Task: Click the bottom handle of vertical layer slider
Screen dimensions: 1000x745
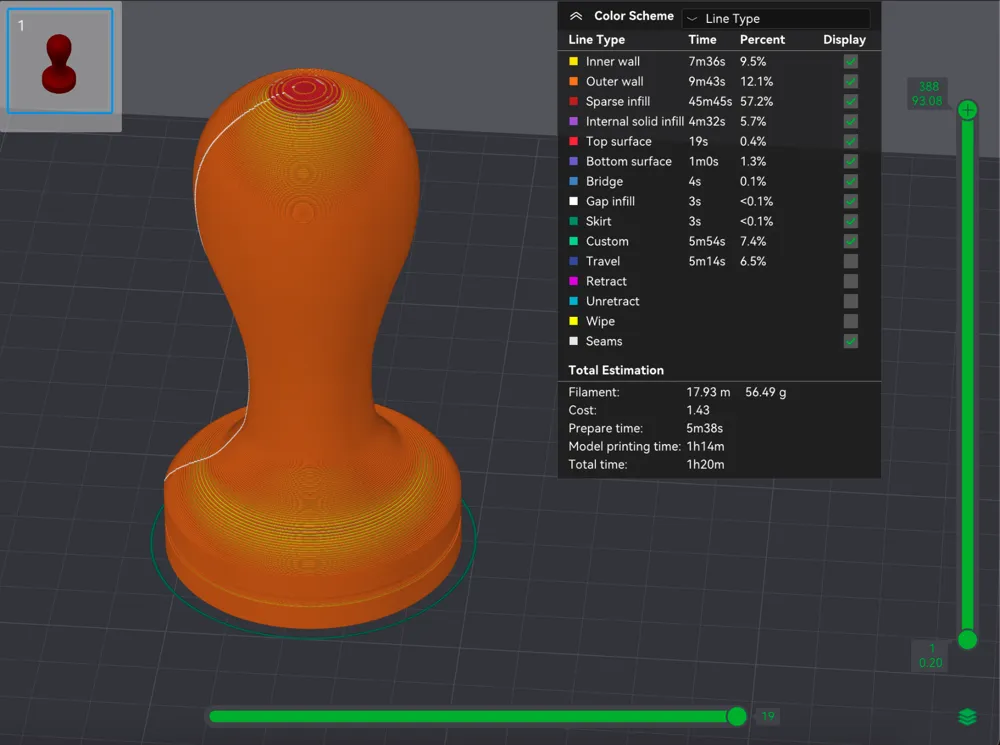Action: pos(967,639)
